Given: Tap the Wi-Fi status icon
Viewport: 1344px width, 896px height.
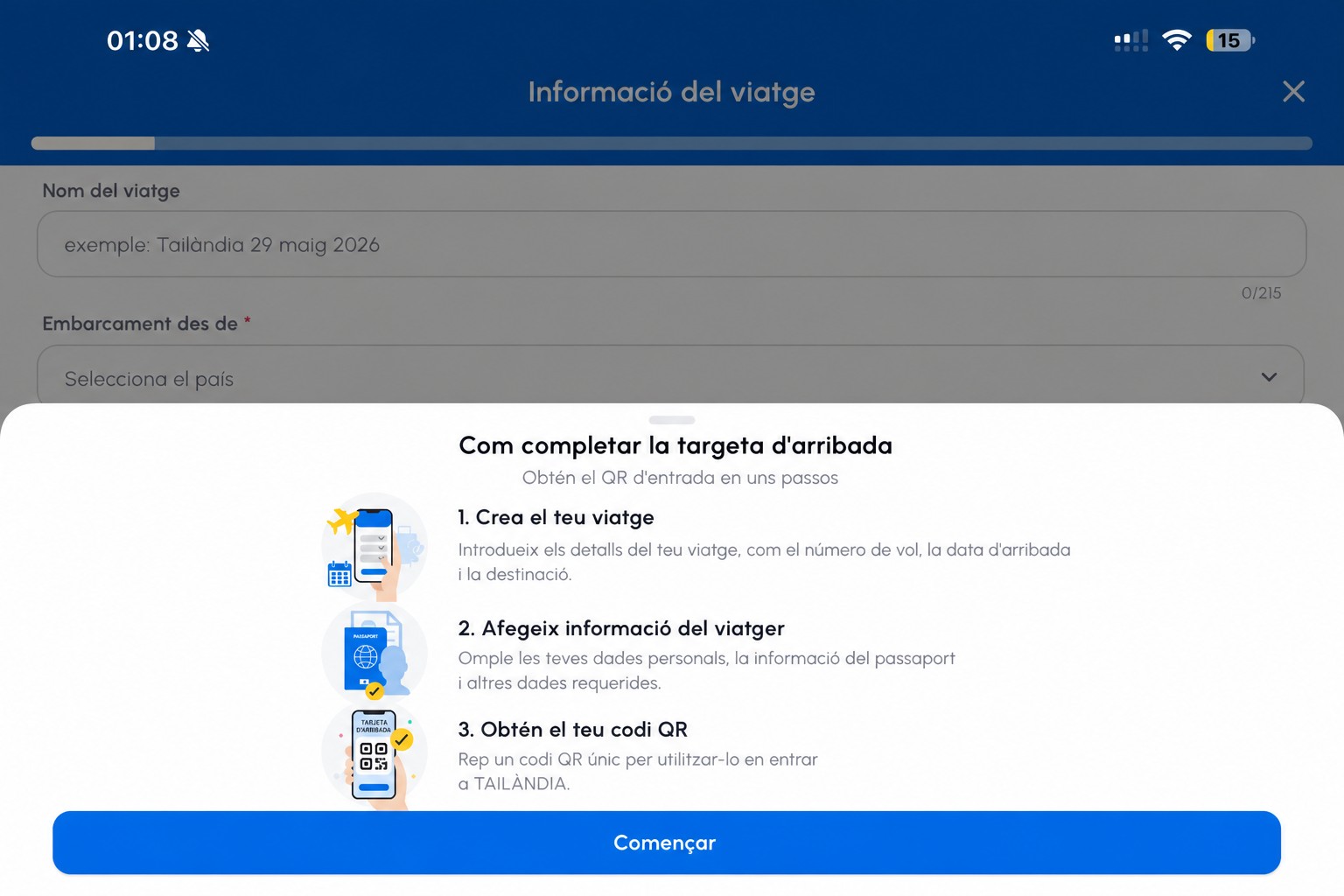Looking at the screenshot, I should point(1177,40).
